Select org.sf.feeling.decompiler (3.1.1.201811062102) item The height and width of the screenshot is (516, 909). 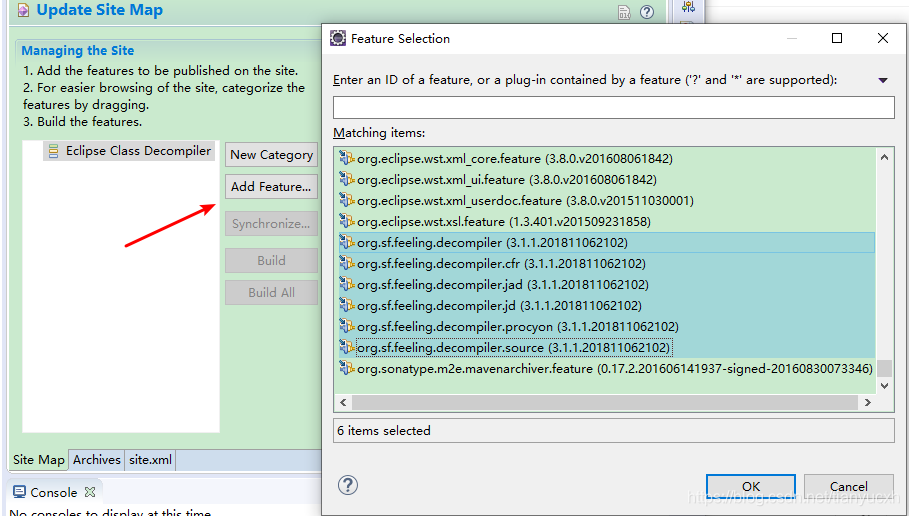[x=606, y=242]
